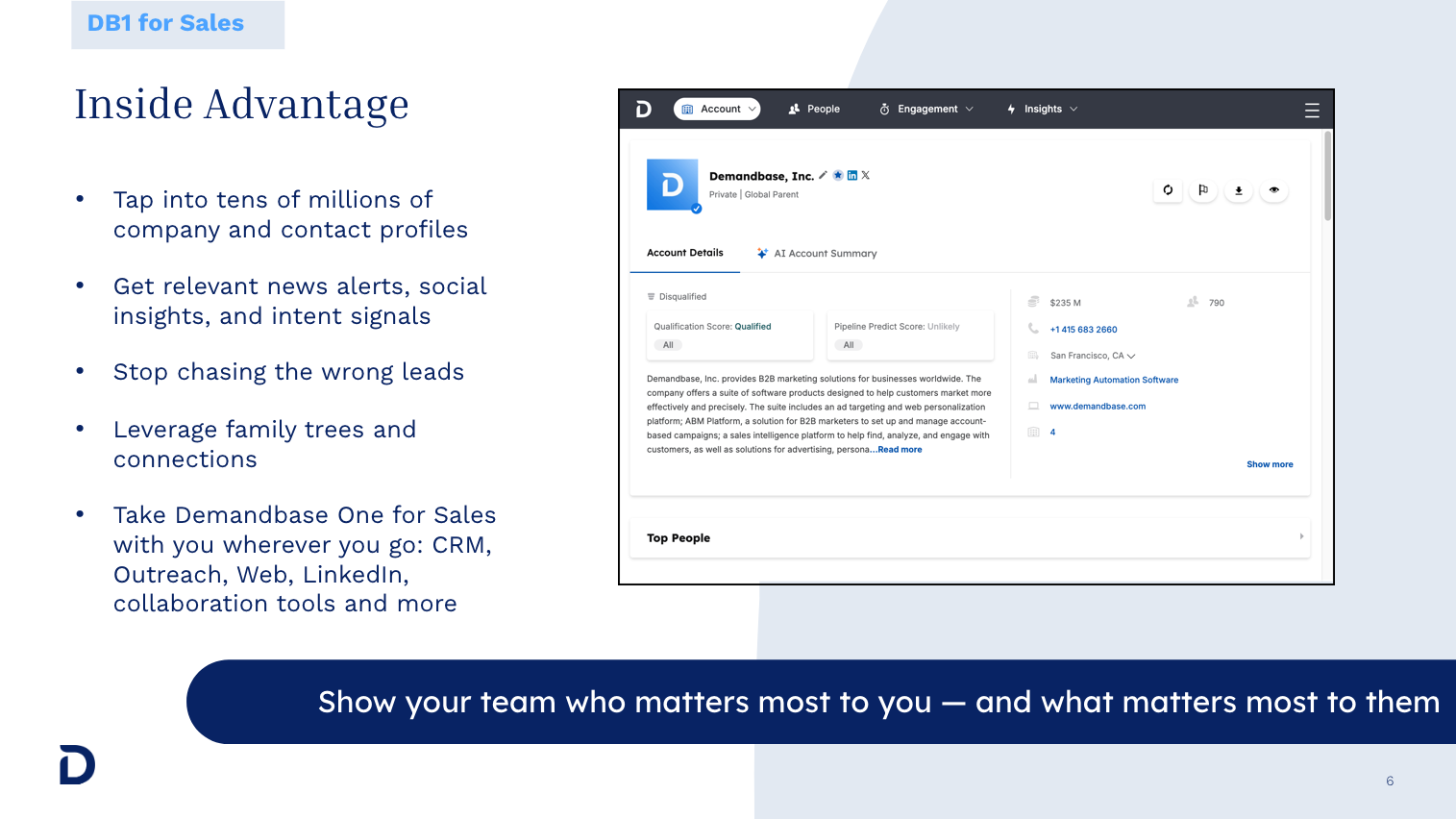Click the download icon button

pyautogui.click(x=1239, y=190)
